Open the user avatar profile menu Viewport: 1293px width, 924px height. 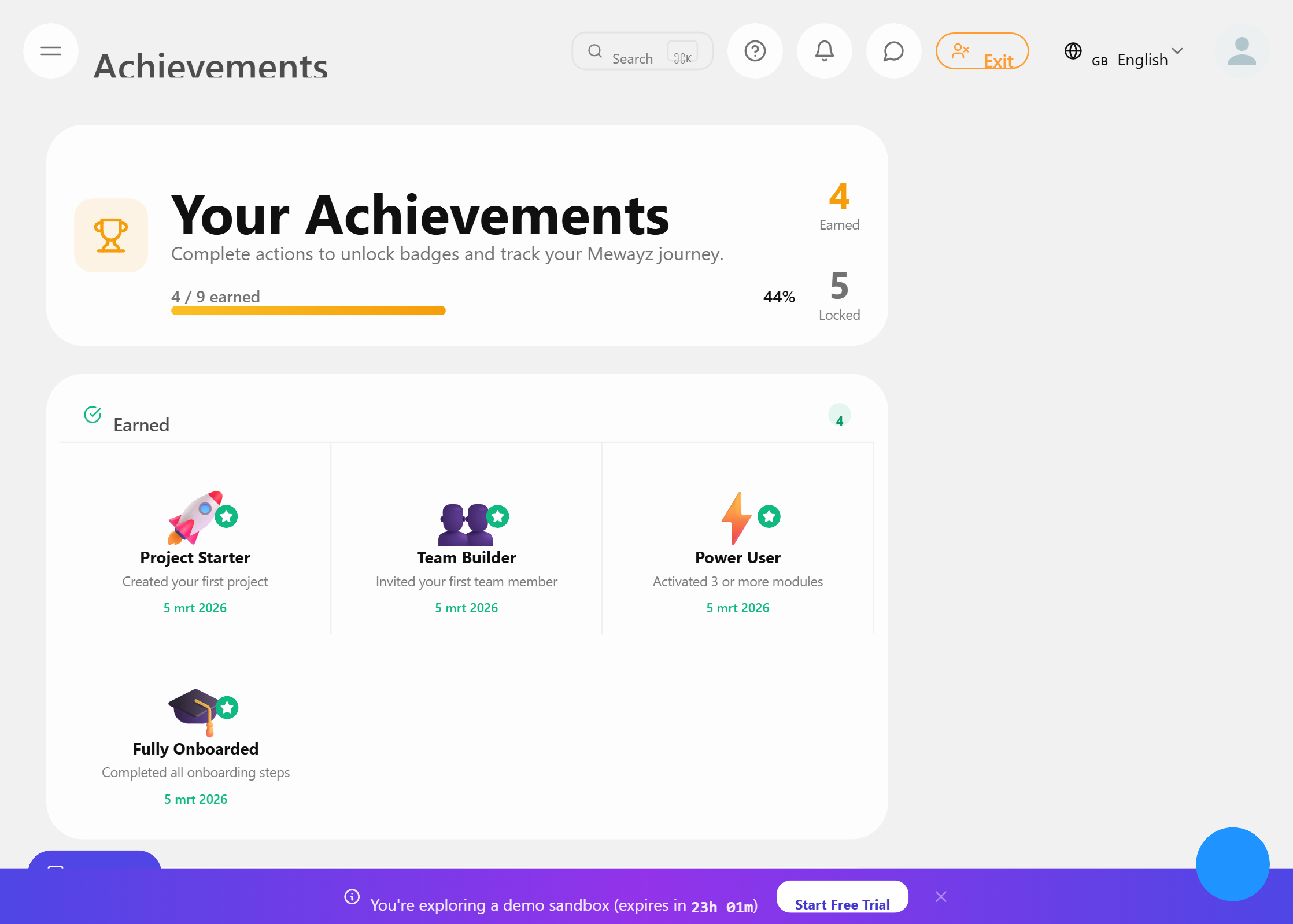(1242, 52)
